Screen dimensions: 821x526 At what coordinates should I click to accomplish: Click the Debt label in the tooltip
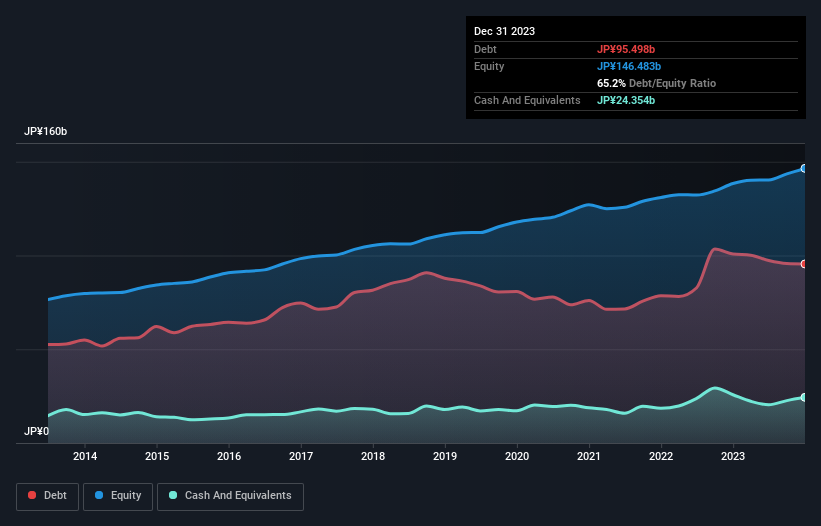click(x=485, y=49)
